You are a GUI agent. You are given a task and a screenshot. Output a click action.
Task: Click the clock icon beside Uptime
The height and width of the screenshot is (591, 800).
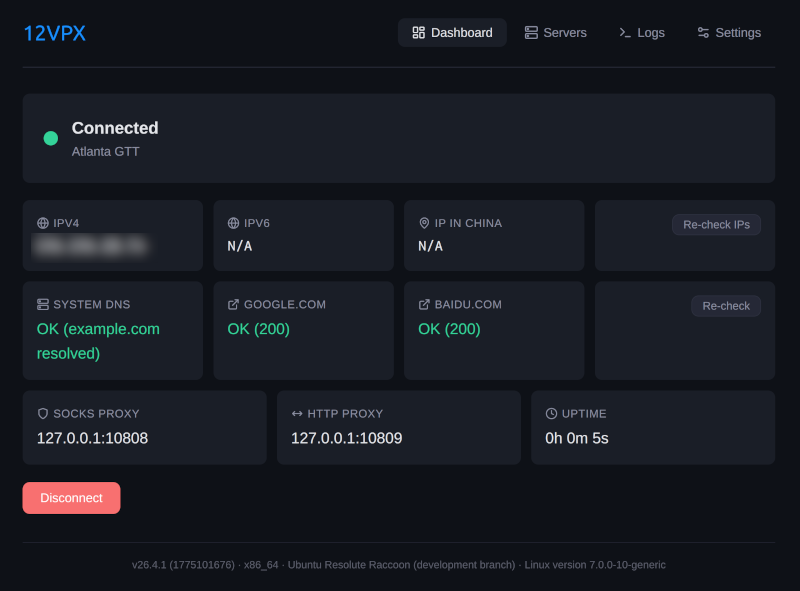551,413
